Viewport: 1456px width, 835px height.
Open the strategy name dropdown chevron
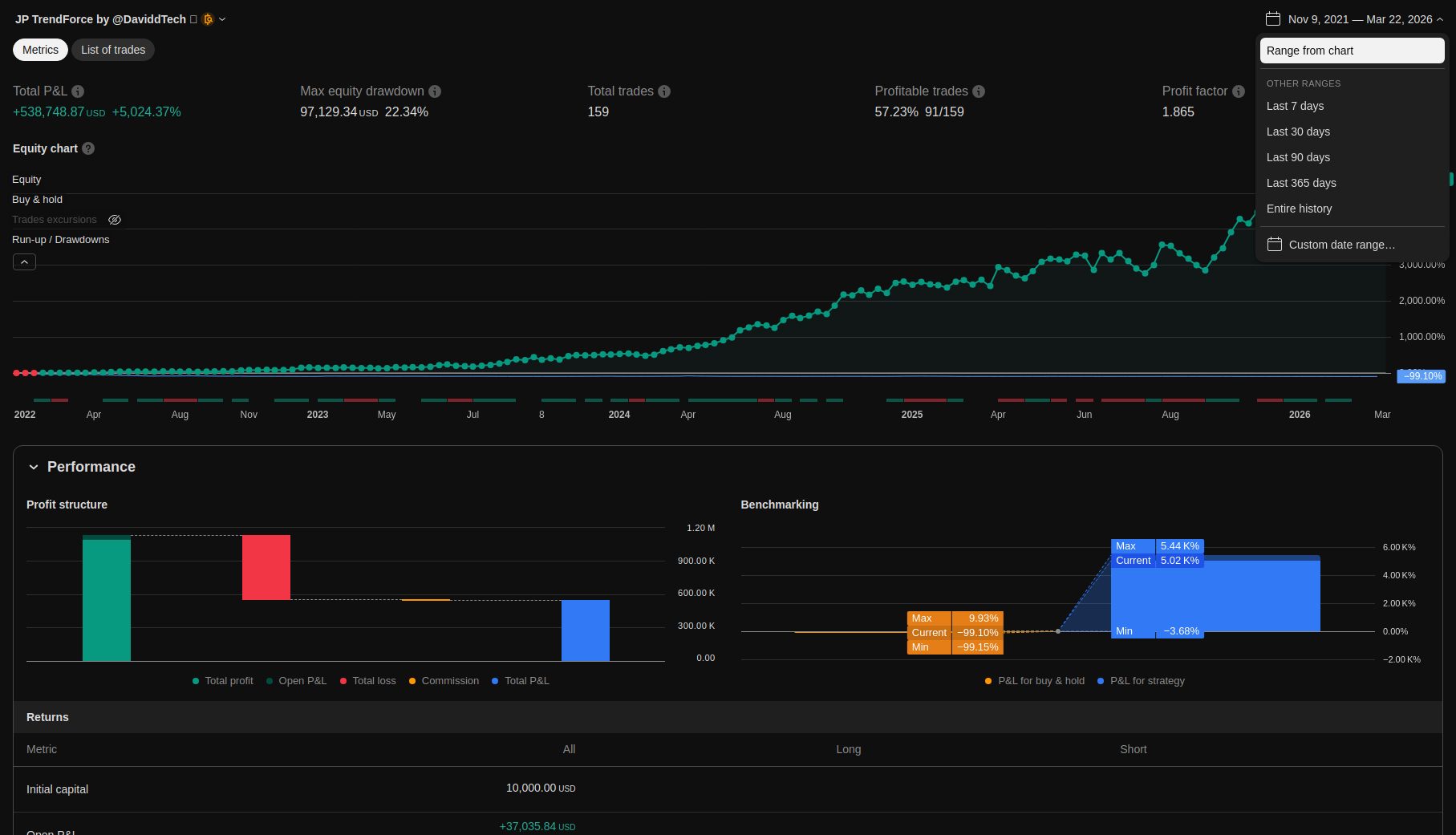click(x=223, y=19)
